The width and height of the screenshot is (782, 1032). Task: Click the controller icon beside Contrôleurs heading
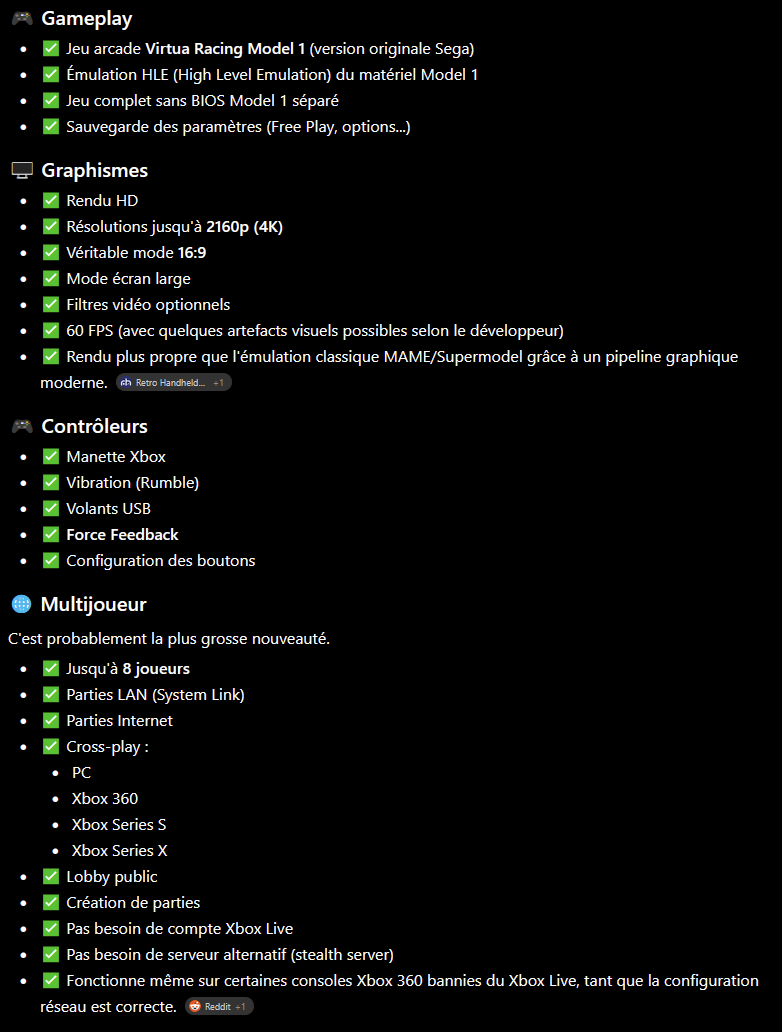click(x=22, y=426)
